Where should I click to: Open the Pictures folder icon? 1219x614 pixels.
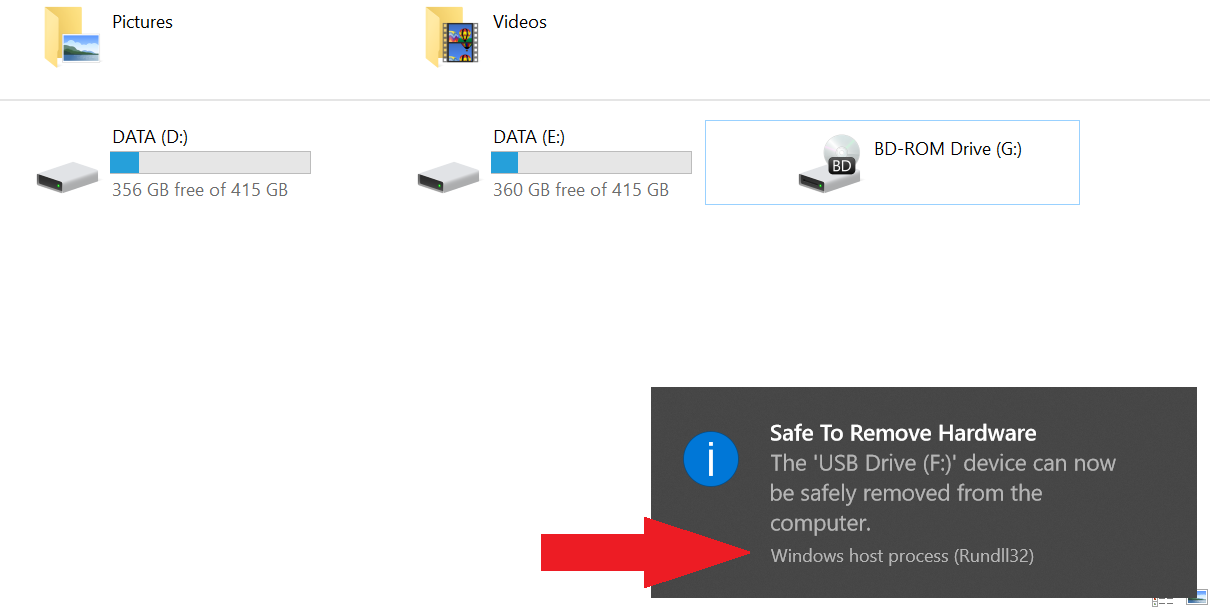tap(72, 37)
